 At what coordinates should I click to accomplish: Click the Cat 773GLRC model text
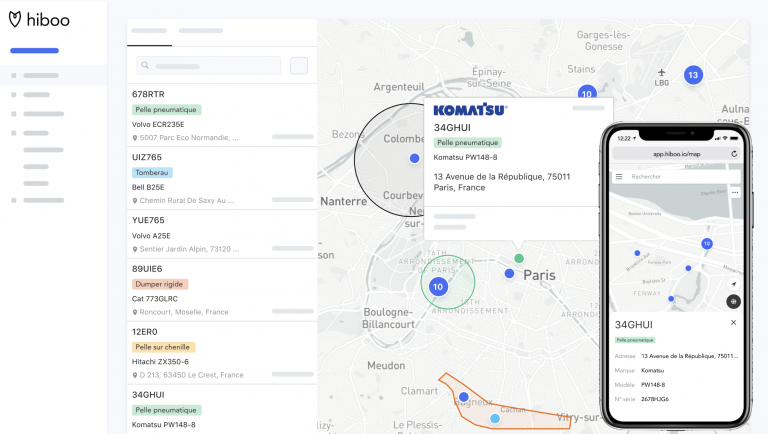point(155,299)
